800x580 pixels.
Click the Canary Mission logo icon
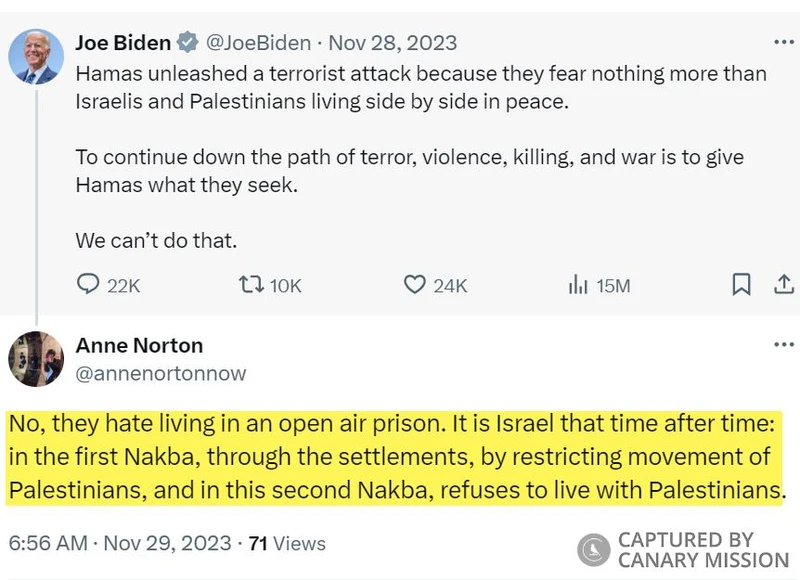pos(593,550)
